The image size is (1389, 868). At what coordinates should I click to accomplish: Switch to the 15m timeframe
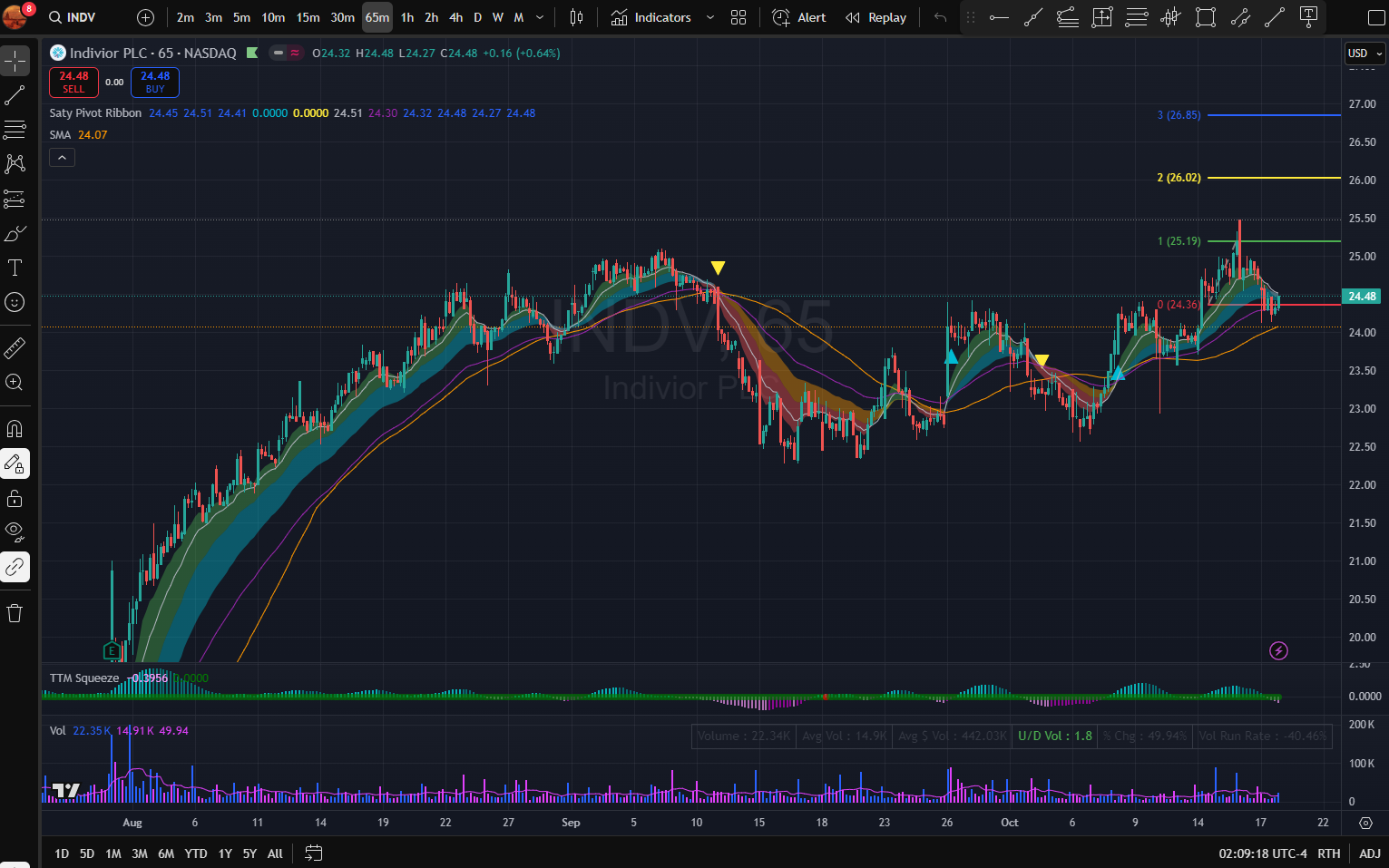coord(308,17)
